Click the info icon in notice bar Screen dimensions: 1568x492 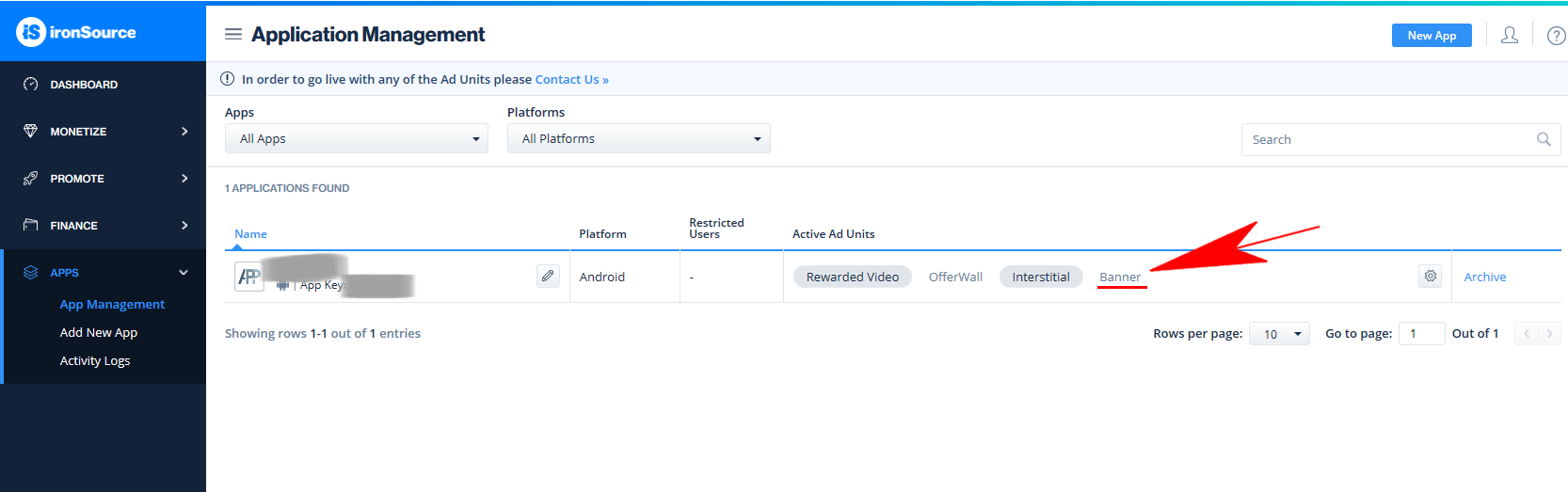click(x=227, y=79)
